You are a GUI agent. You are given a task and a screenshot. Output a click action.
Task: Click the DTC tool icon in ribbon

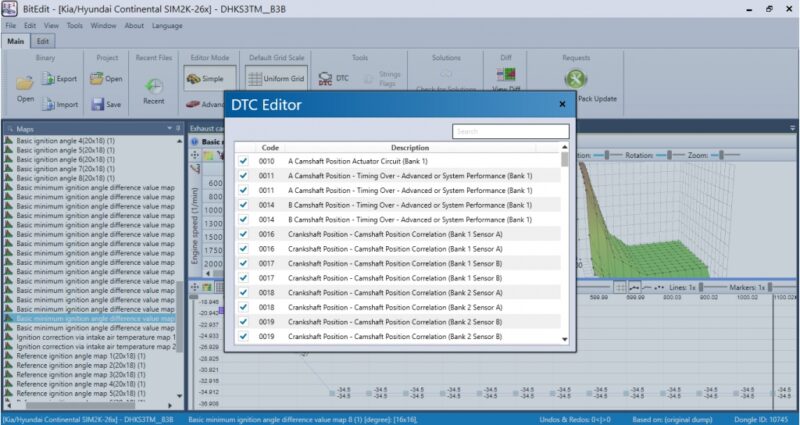tap(327, 78)
